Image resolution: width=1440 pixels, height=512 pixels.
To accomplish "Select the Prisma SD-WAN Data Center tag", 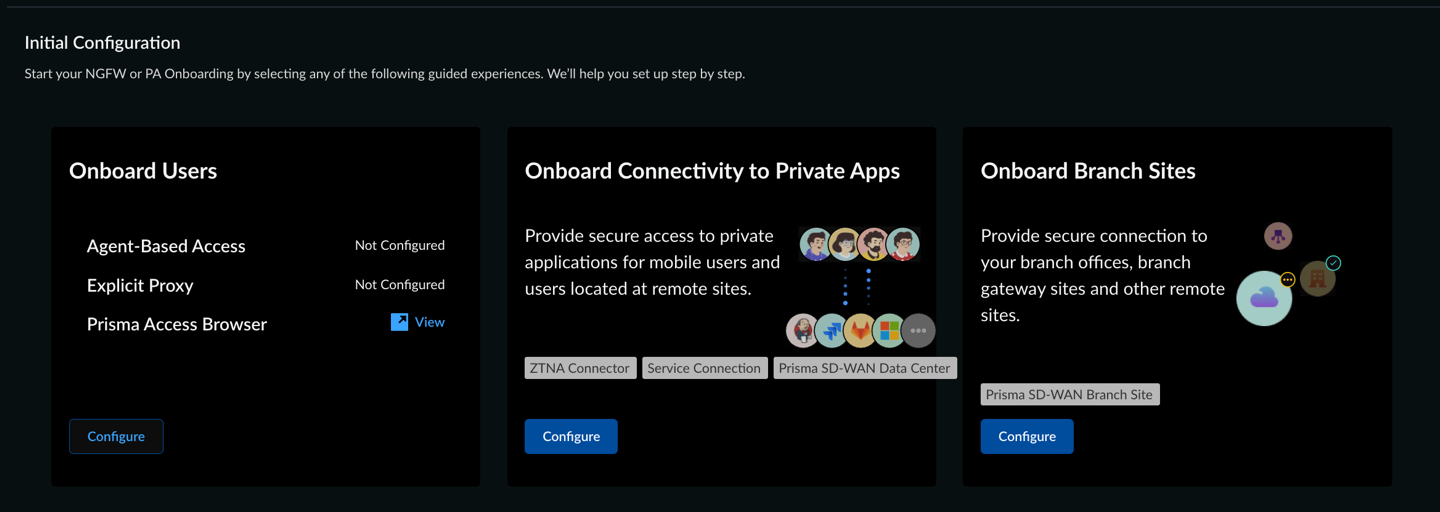I will click(x=864, y=368).
